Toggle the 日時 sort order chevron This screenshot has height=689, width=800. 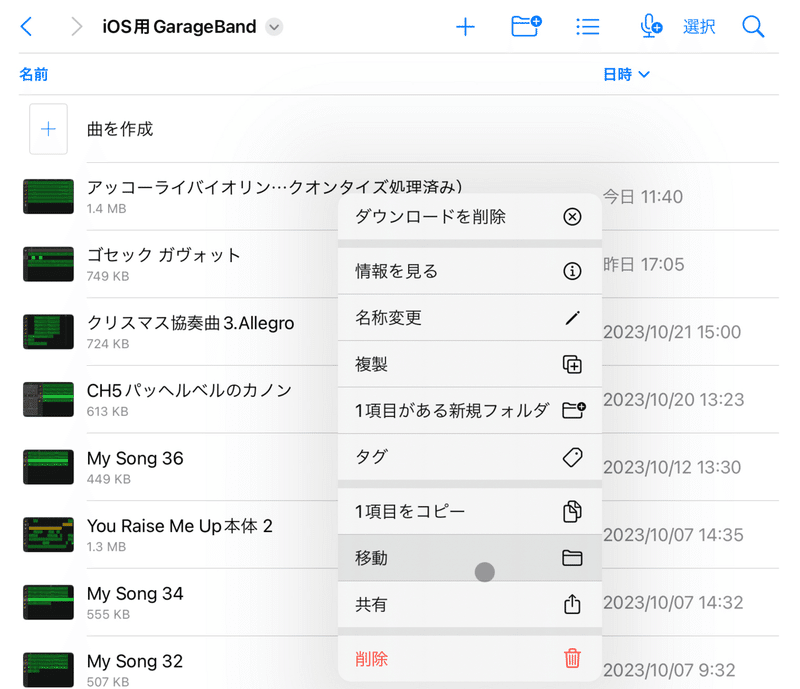coord(644,75)
